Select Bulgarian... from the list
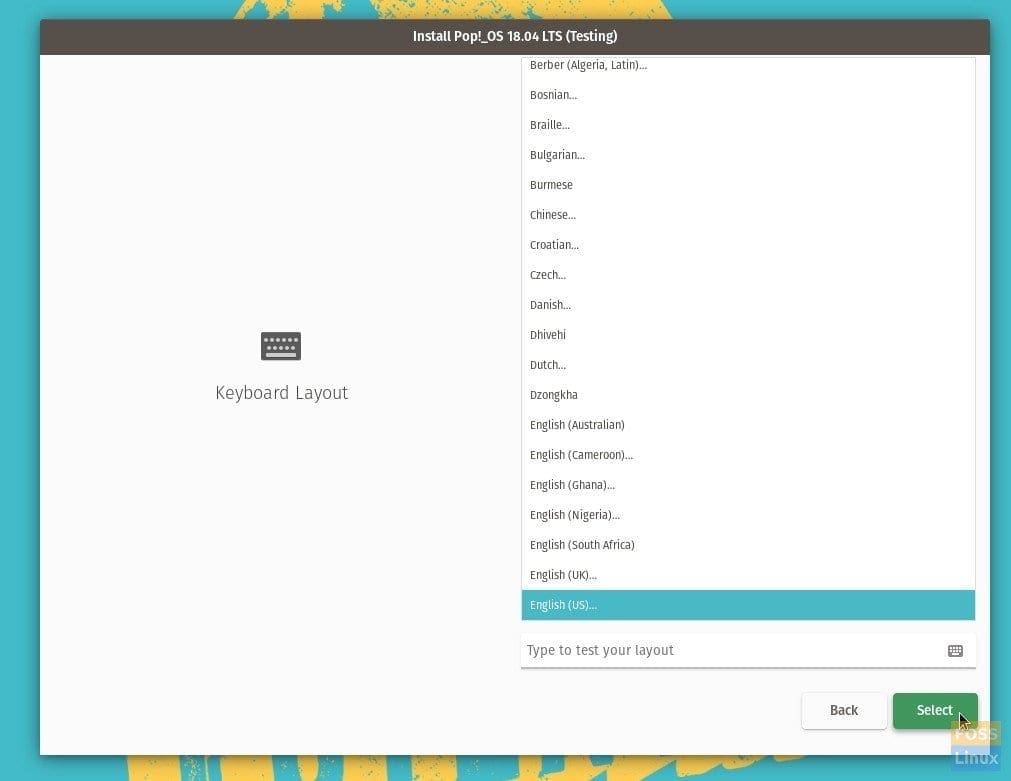1011x781 pixels. coord(748,155)
